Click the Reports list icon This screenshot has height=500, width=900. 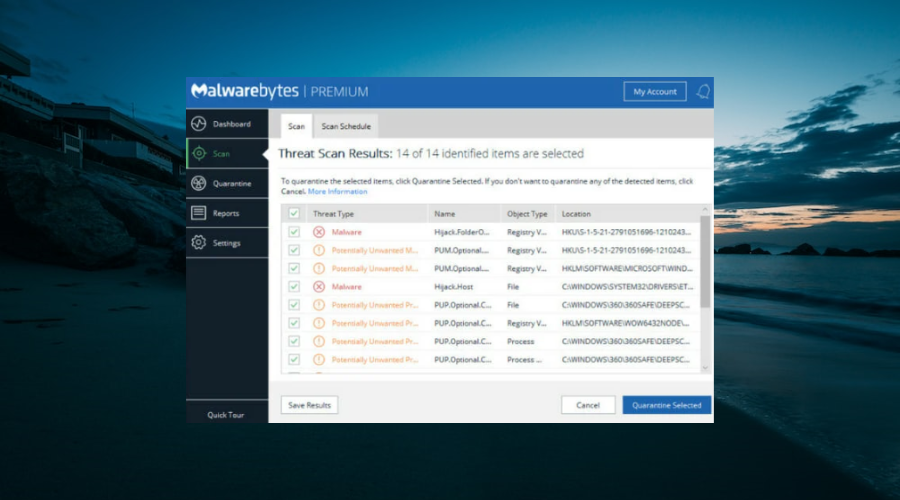(199, 213)
